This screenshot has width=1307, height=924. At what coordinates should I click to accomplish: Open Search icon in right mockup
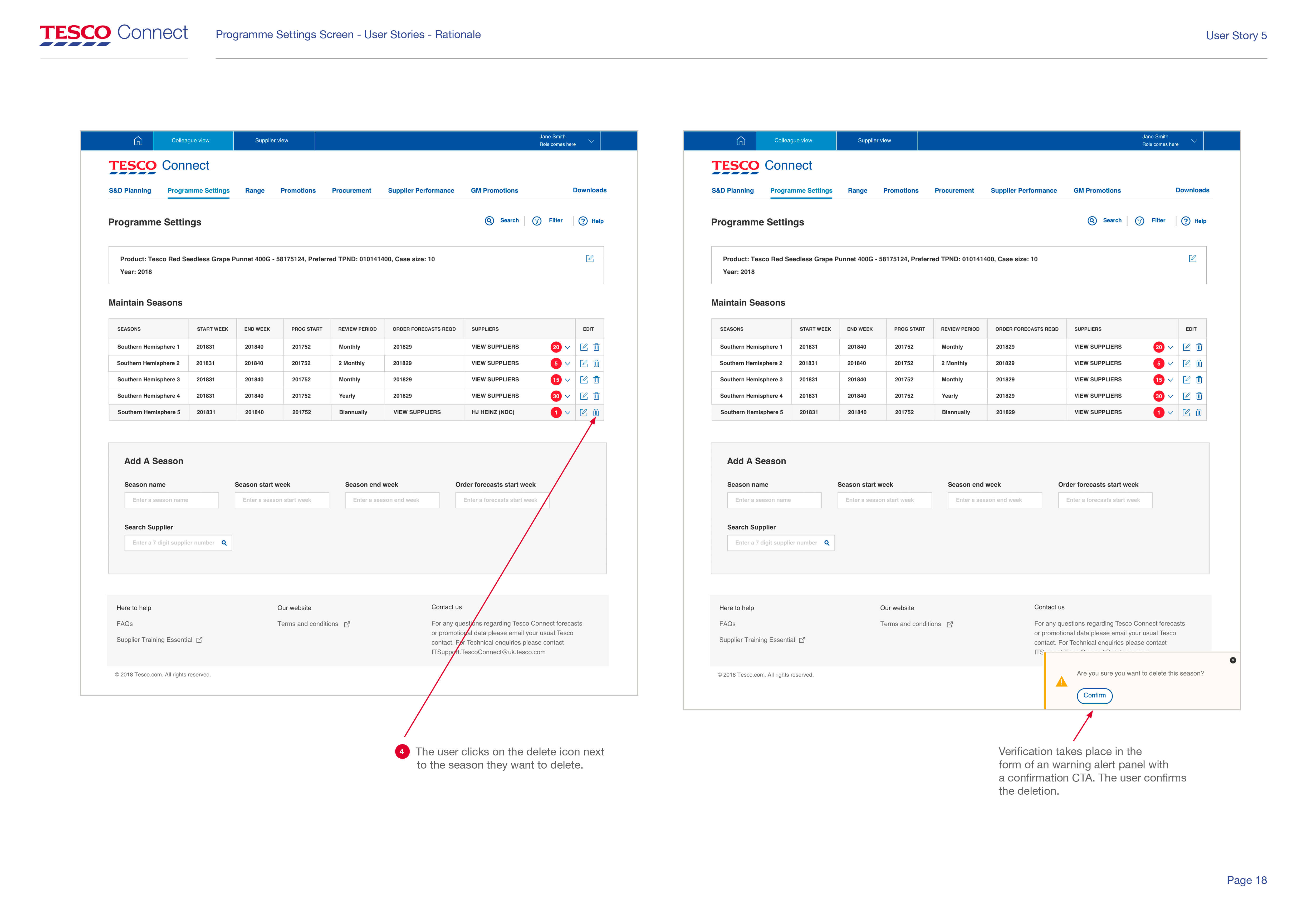(x=1092, y=221)
